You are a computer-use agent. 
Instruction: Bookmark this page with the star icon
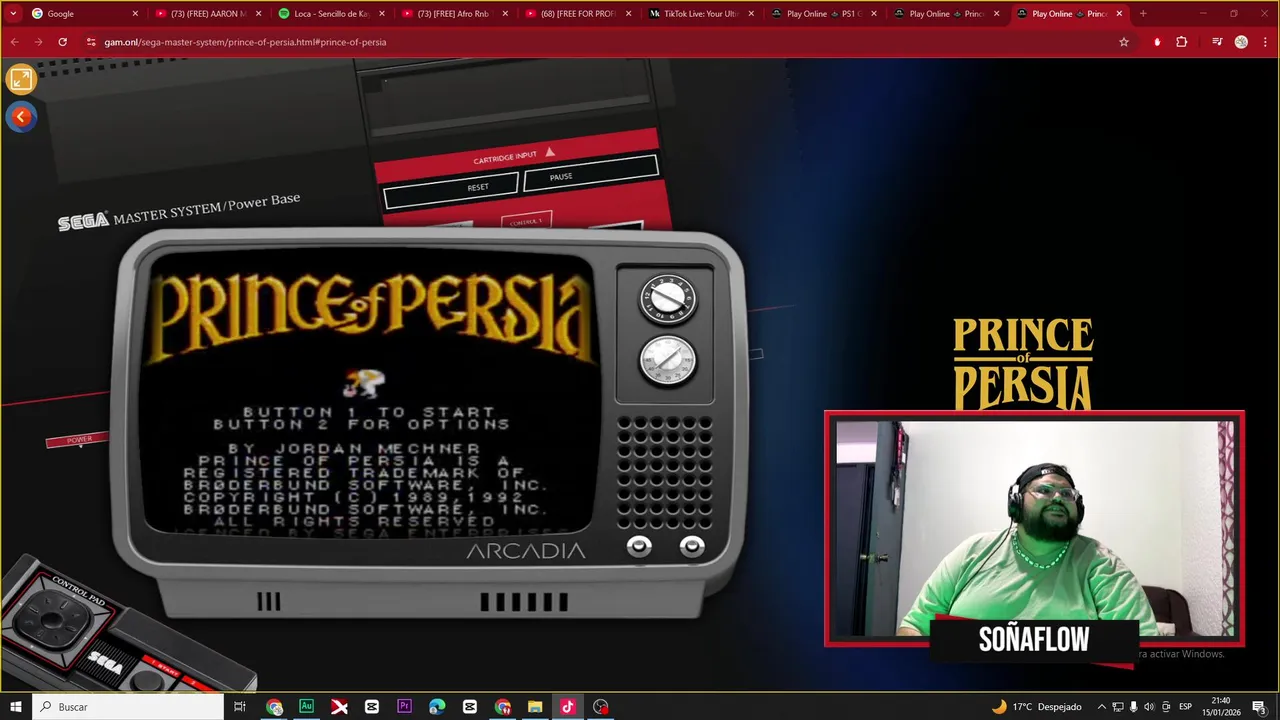[1124, 42]
